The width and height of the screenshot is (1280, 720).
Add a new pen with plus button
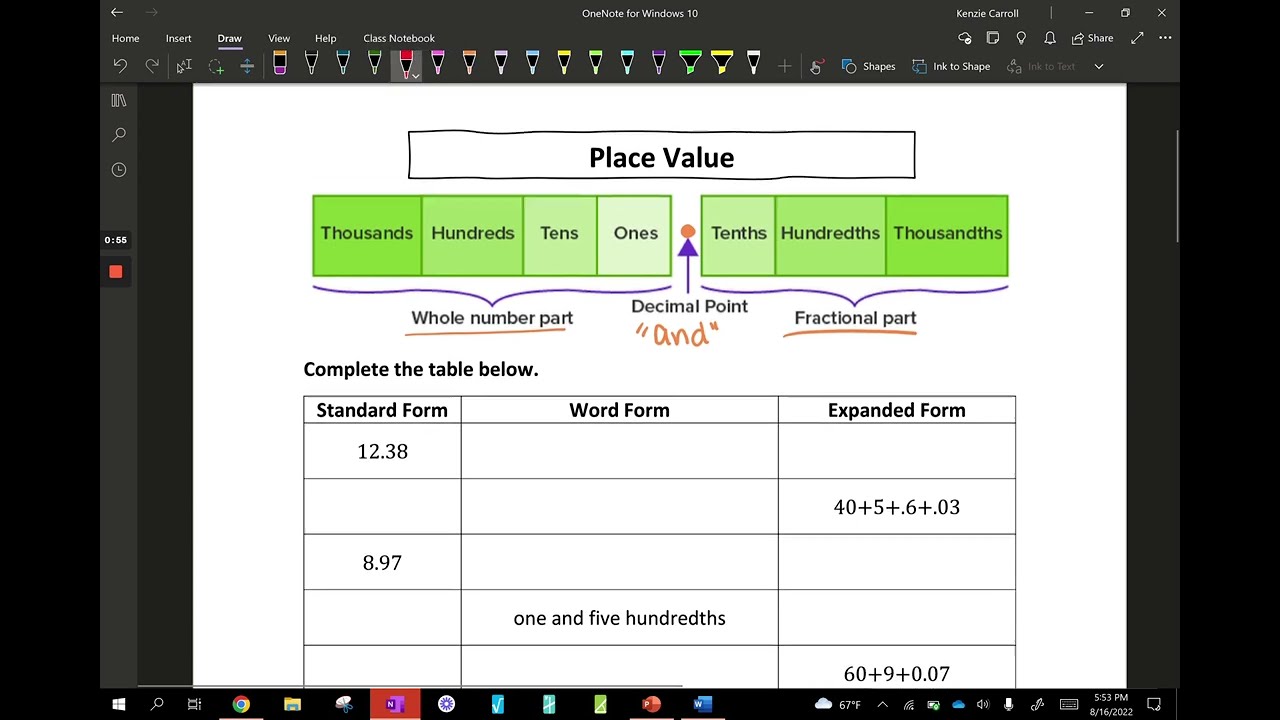(x=785, y=66)
